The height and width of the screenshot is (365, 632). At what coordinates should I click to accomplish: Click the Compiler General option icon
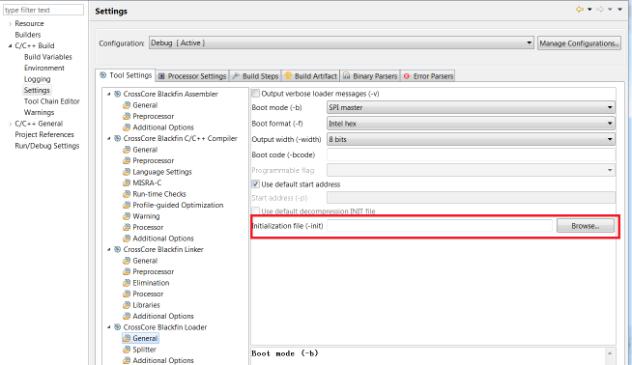point(127,149)
